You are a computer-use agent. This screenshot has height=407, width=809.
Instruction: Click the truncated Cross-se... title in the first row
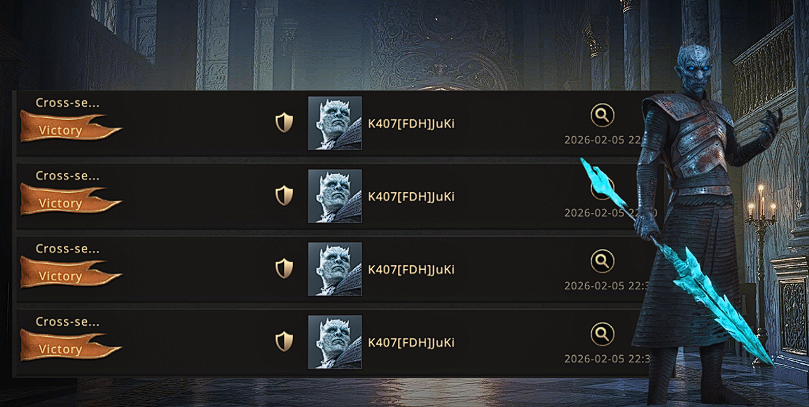click(68, 103)
